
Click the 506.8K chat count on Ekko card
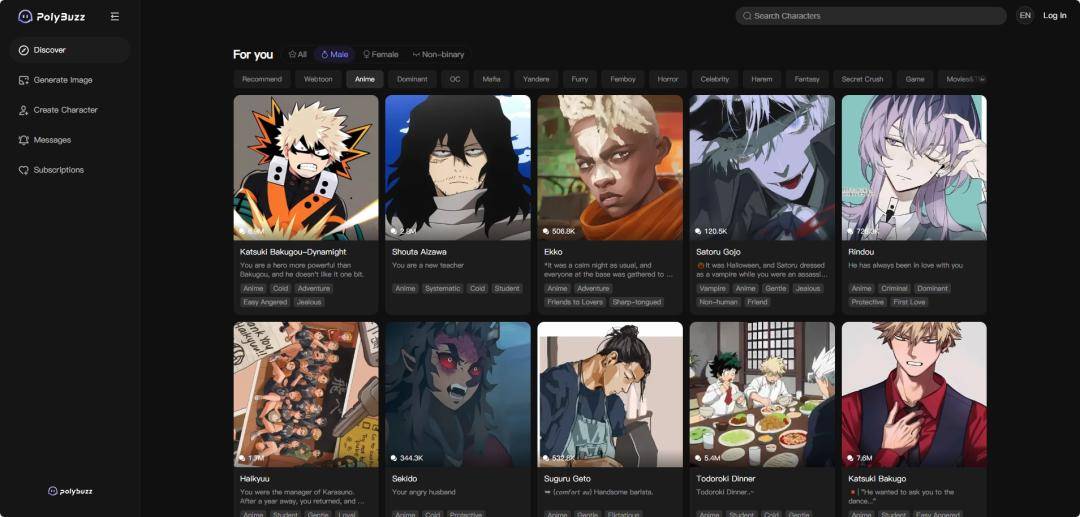(x=559, y=231)
